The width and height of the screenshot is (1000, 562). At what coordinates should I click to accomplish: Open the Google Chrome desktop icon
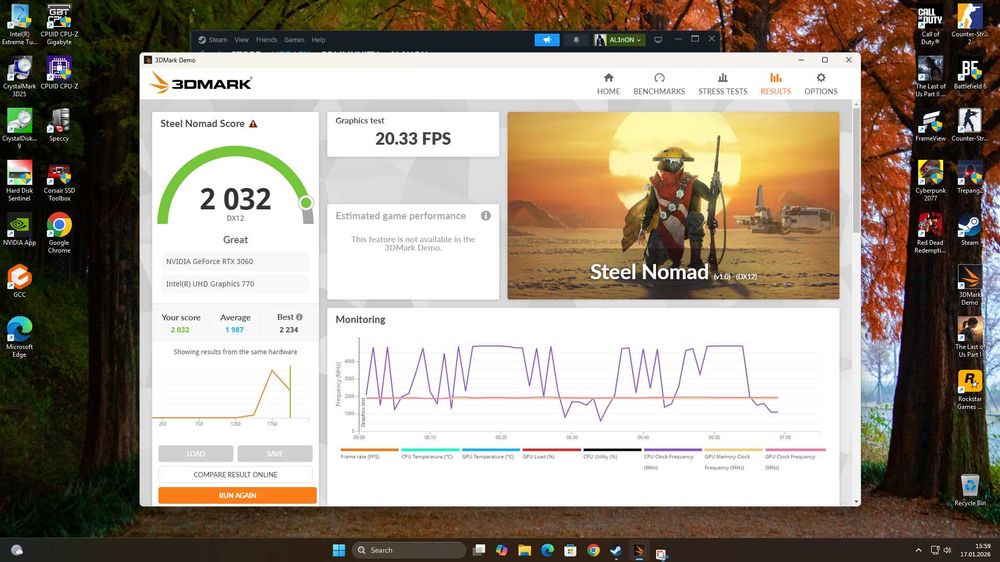tap(59, 232)
